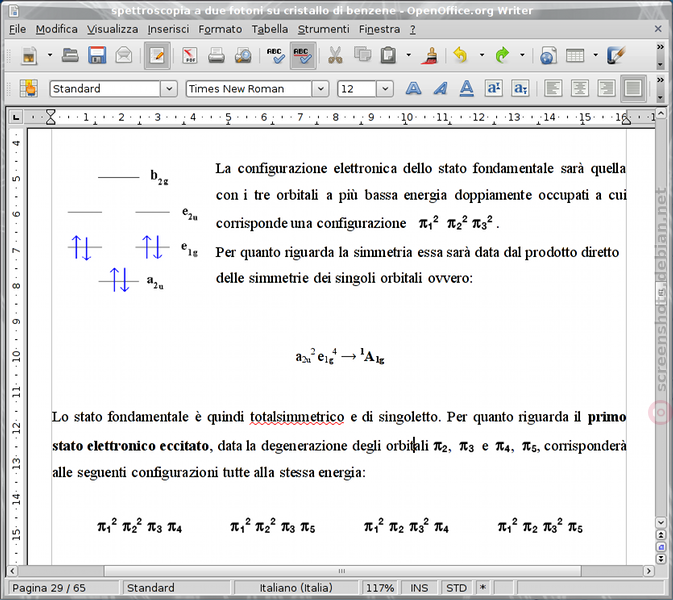Copy the selection with the Copy icon
Viewport: 673px width, 600px height.
pyautogui.click(x=362, y=55)
